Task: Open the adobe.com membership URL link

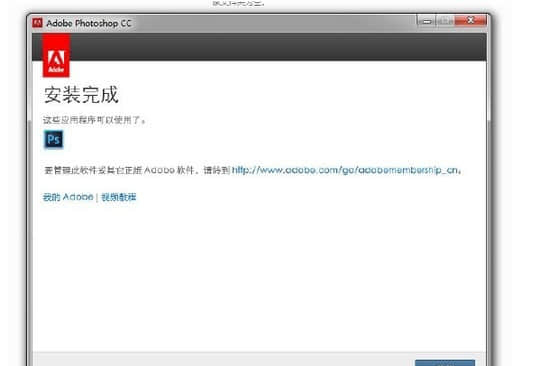Action: 346,170
